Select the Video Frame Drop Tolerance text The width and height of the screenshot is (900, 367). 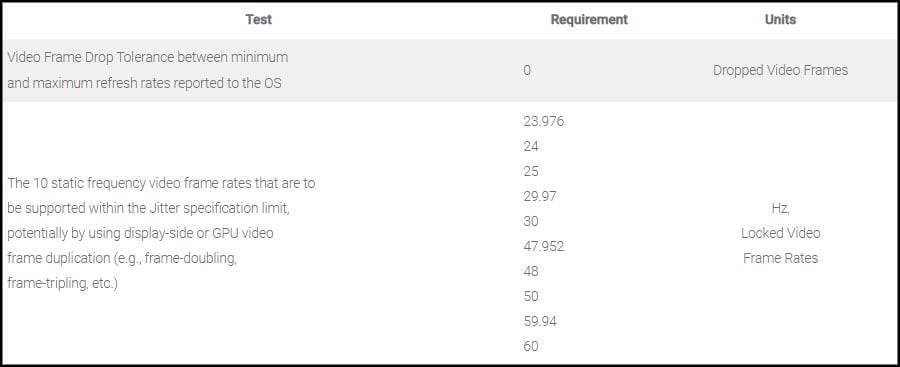click(x=148, y=70)
